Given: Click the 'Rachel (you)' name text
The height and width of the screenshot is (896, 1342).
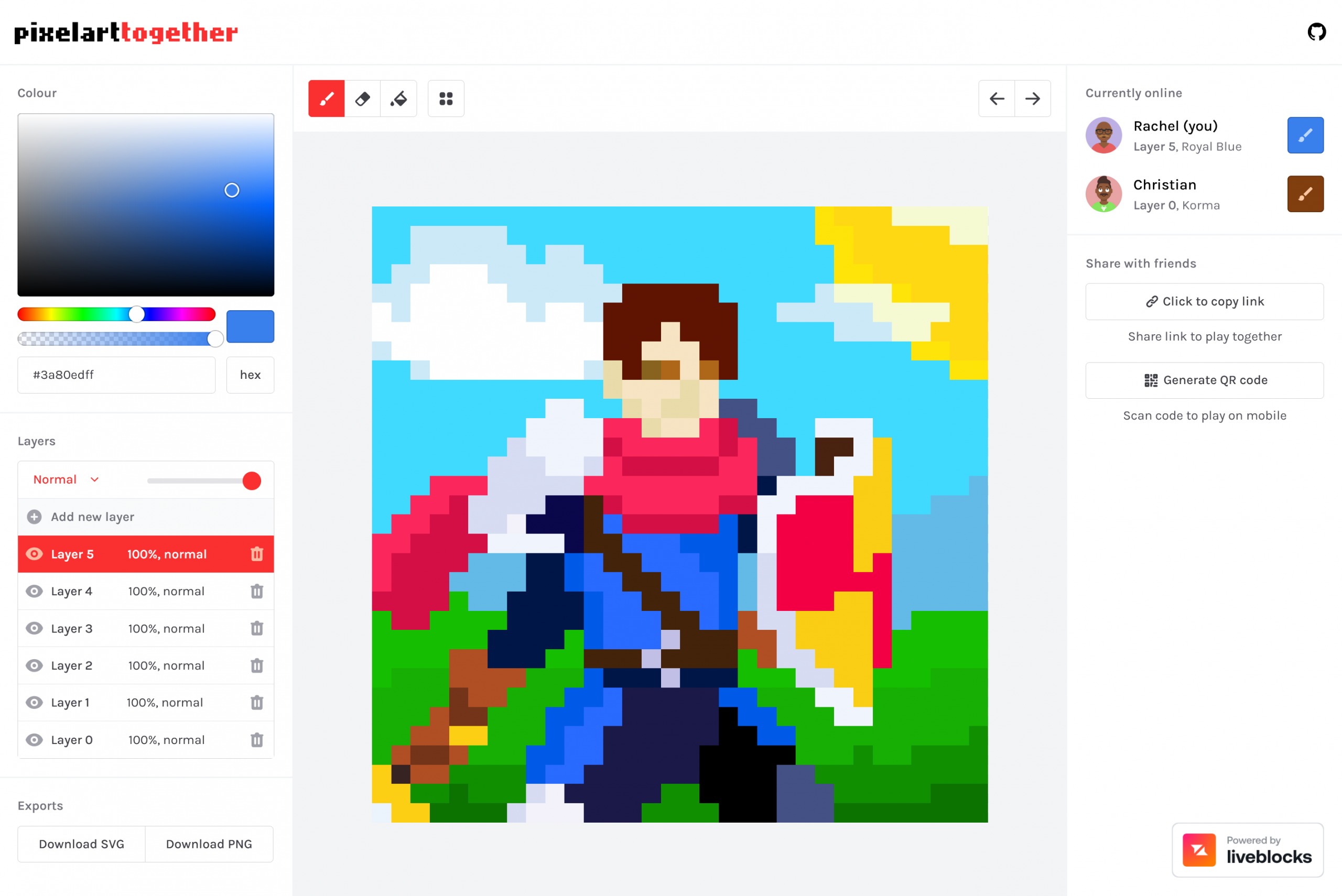Looking at the screenshot, I should click(x=1175, y=126).
